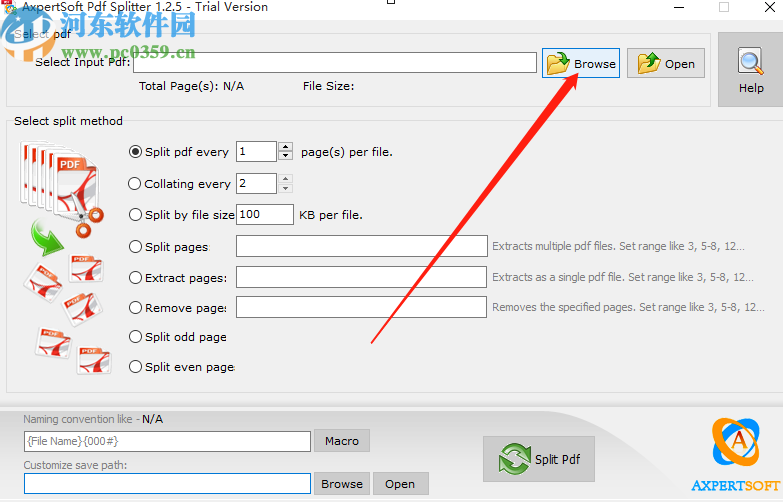Click the naming convention {File Name}{000#} field
This screenshot has height=502, width=783.
point(167,442)
